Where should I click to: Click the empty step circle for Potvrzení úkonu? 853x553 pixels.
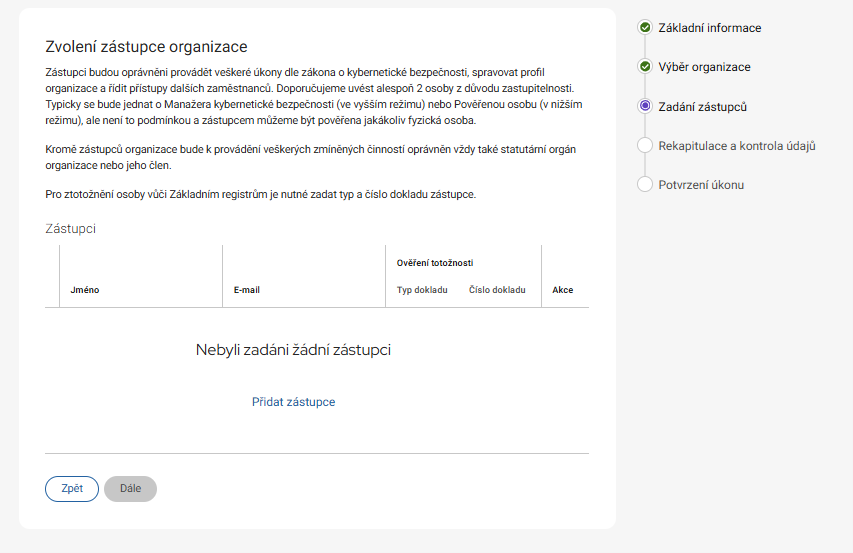coord(644,185)
